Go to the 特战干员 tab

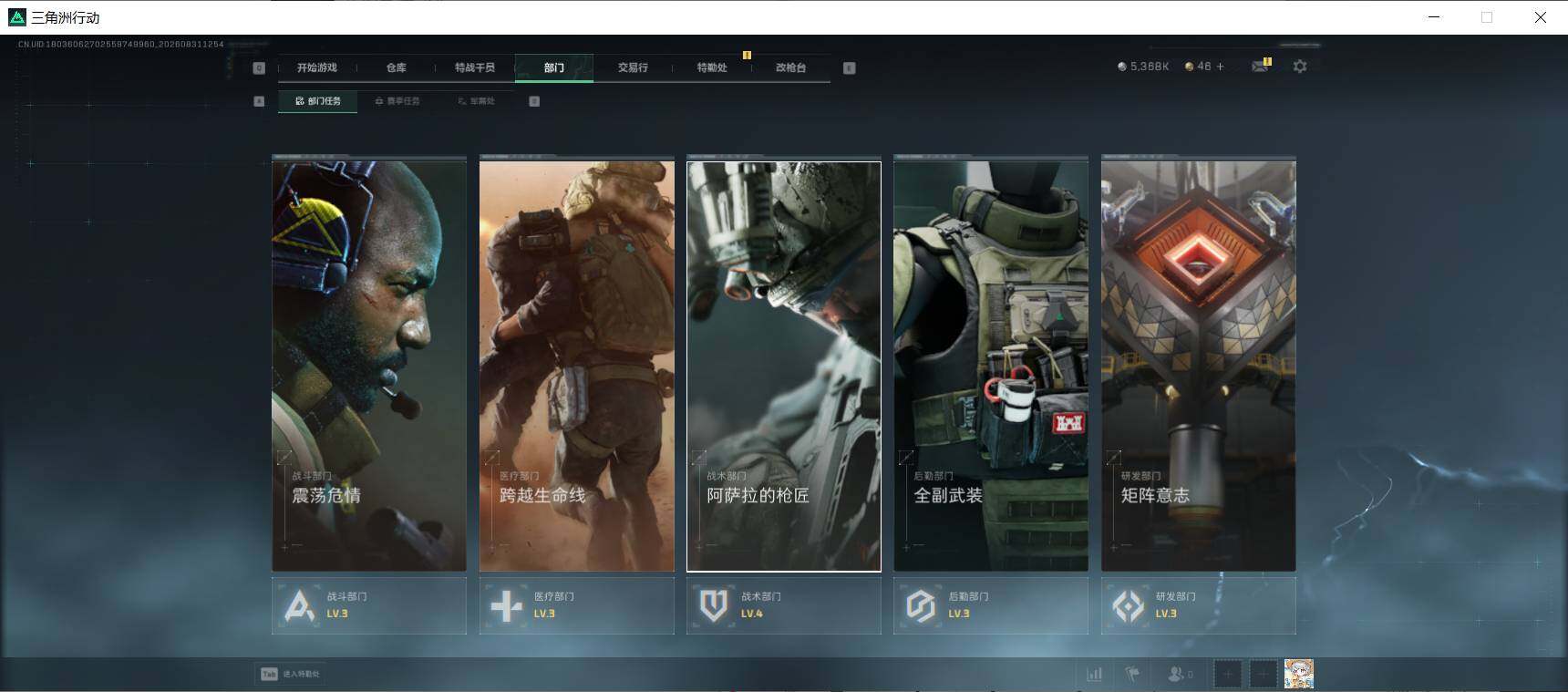tap(475, 67)
